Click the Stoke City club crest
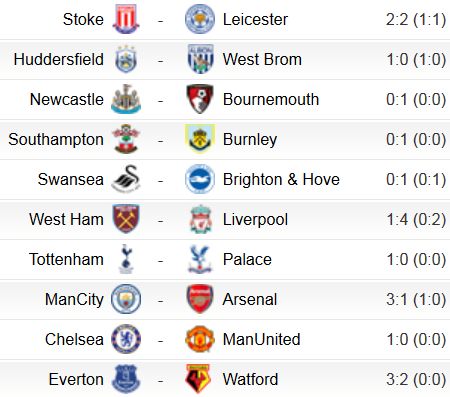The height and width of the screenshot is (397, 450). coord(126,19)
